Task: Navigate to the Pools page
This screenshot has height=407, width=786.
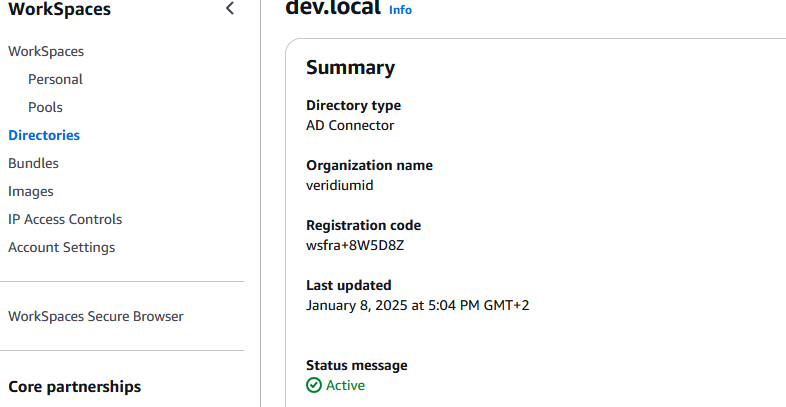Action: 45,107
